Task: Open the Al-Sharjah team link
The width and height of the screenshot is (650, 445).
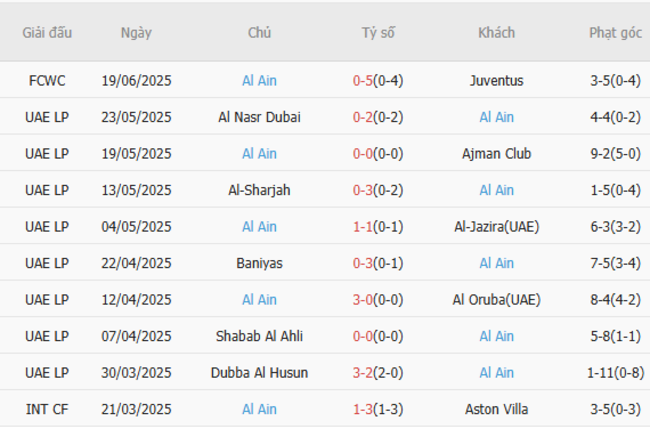Action: 259,190
